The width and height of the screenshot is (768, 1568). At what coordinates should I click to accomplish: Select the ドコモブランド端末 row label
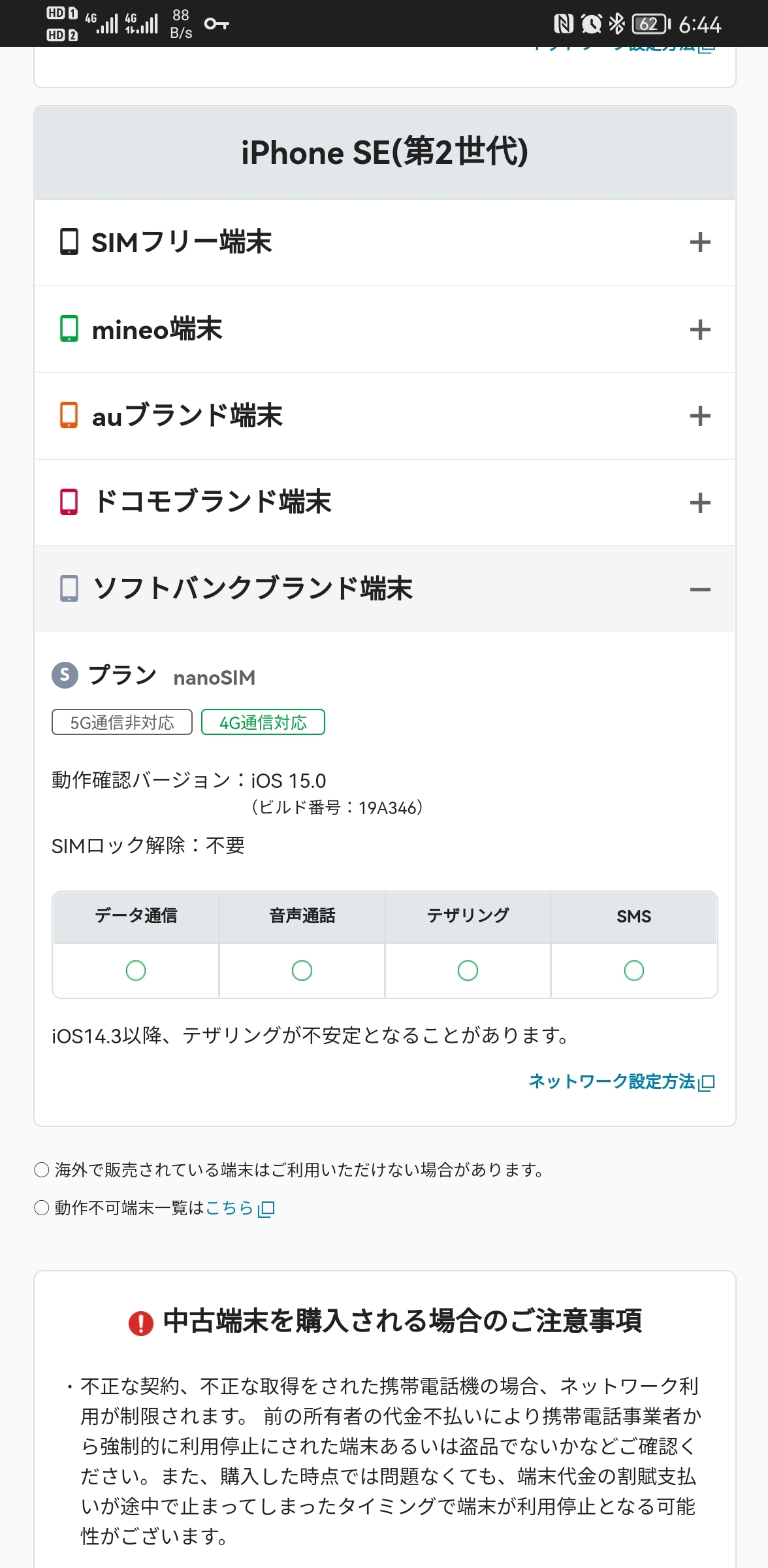tap(213, 502)
